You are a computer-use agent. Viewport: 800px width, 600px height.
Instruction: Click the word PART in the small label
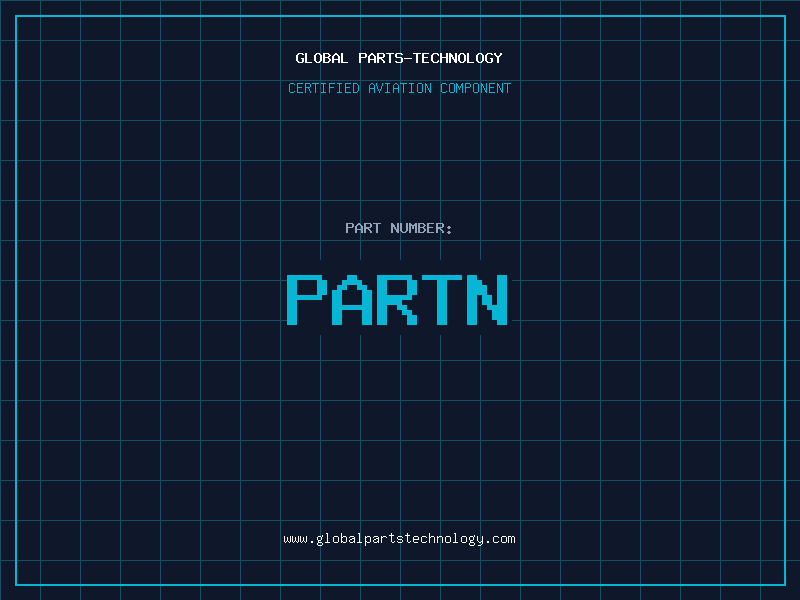click(x=363, y=228)
